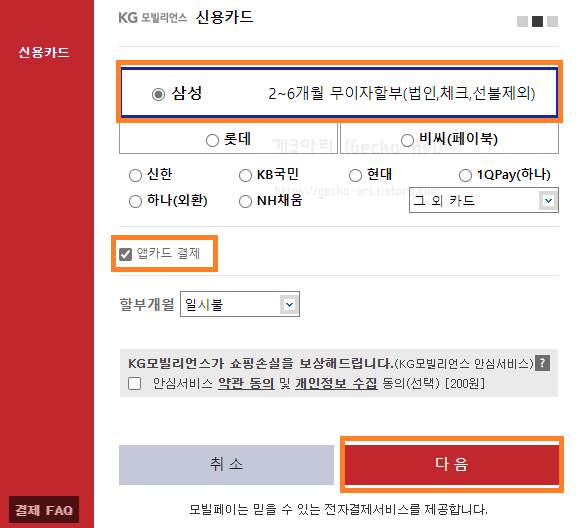The width and height of the screenshot is (580, 528).
Task: Click the question mark help icon
Action: click(x=543, y=363)
